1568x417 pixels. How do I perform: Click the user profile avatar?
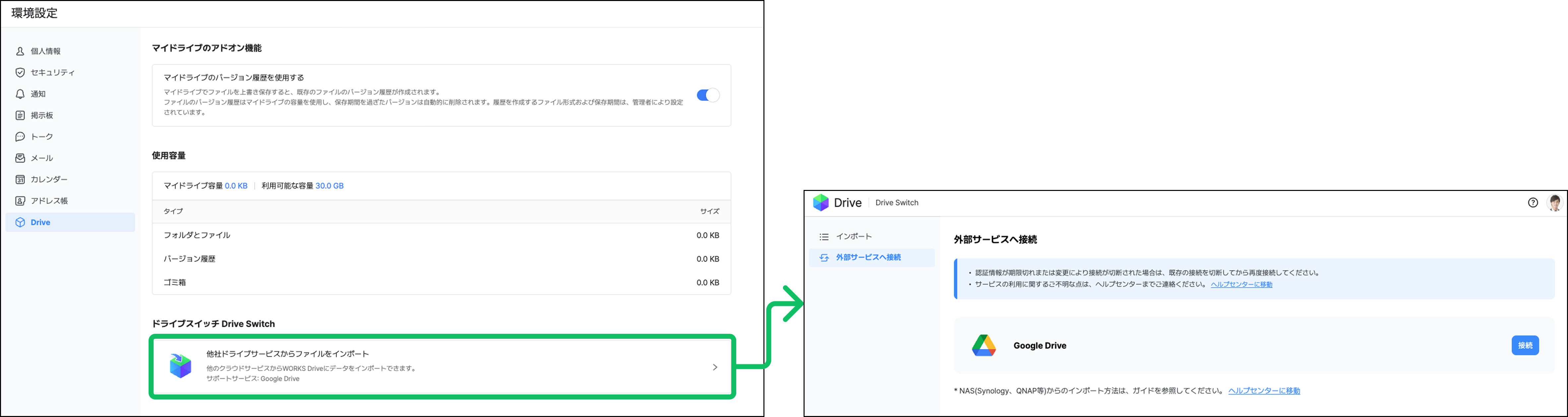pyautogui.click(x=1555, y=203)
